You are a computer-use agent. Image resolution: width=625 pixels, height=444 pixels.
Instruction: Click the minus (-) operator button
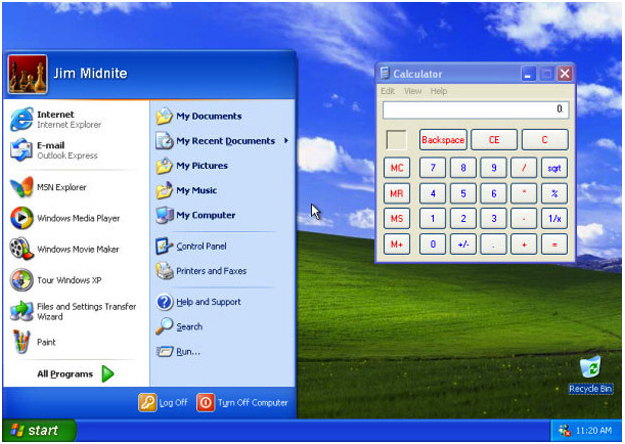point(524,218)
